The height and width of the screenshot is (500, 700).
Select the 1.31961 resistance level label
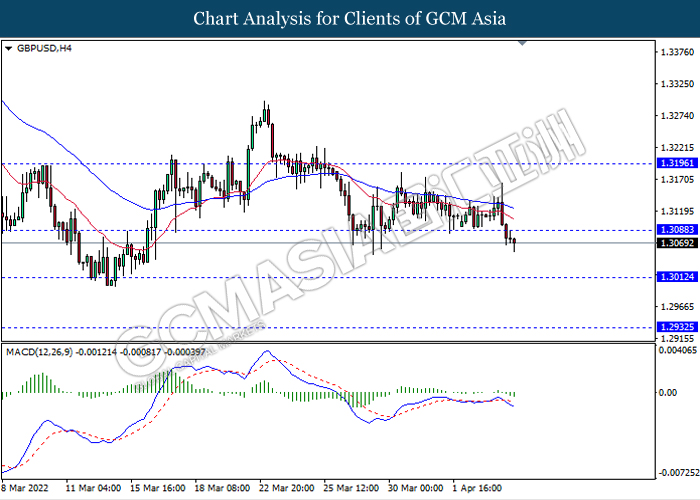click(x=677, y=163)
